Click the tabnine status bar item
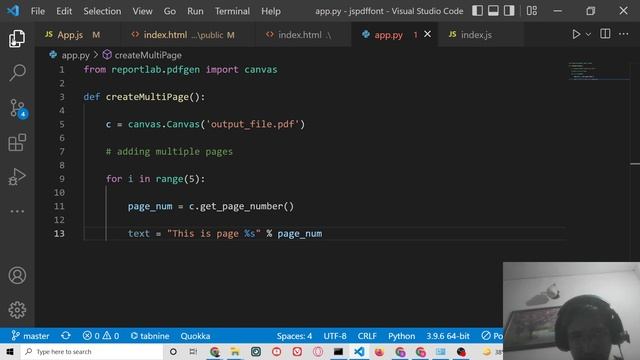This screenshot has height=360, width=640. tap(150, 336)
